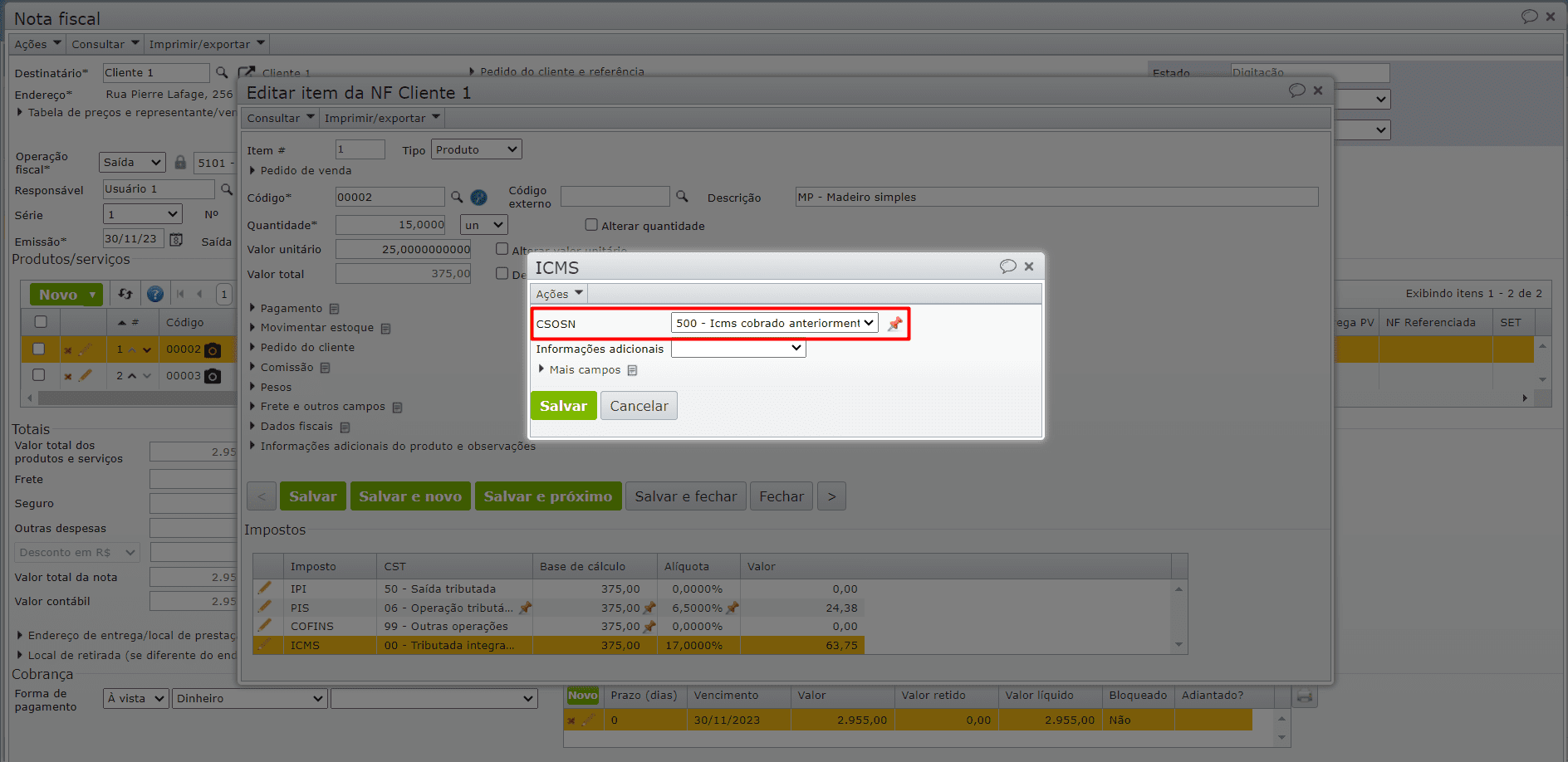The height and width of the screenshot is (762, 1568).
Task: Click the pin icon next to PIS alíquota
Action: pyautogui.click(x=732, y=608)
